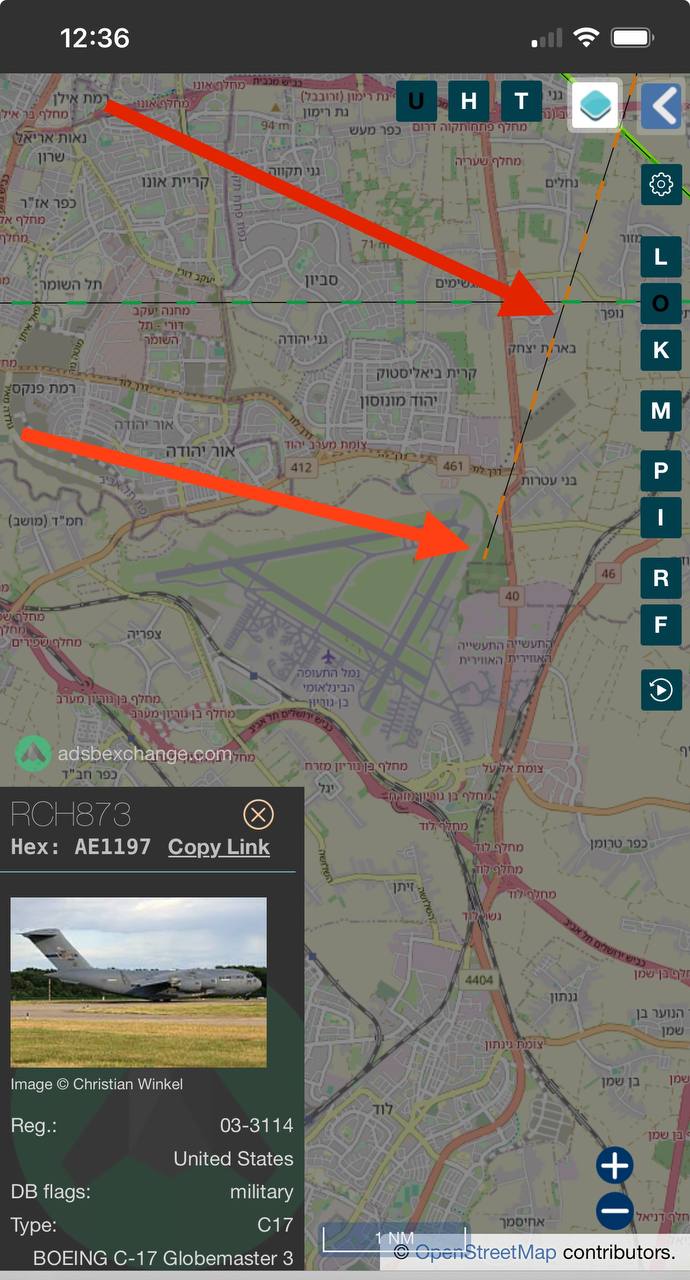Toggle the T button in top bar
The image size is (690, 1280).
click(x=521, y=101)
